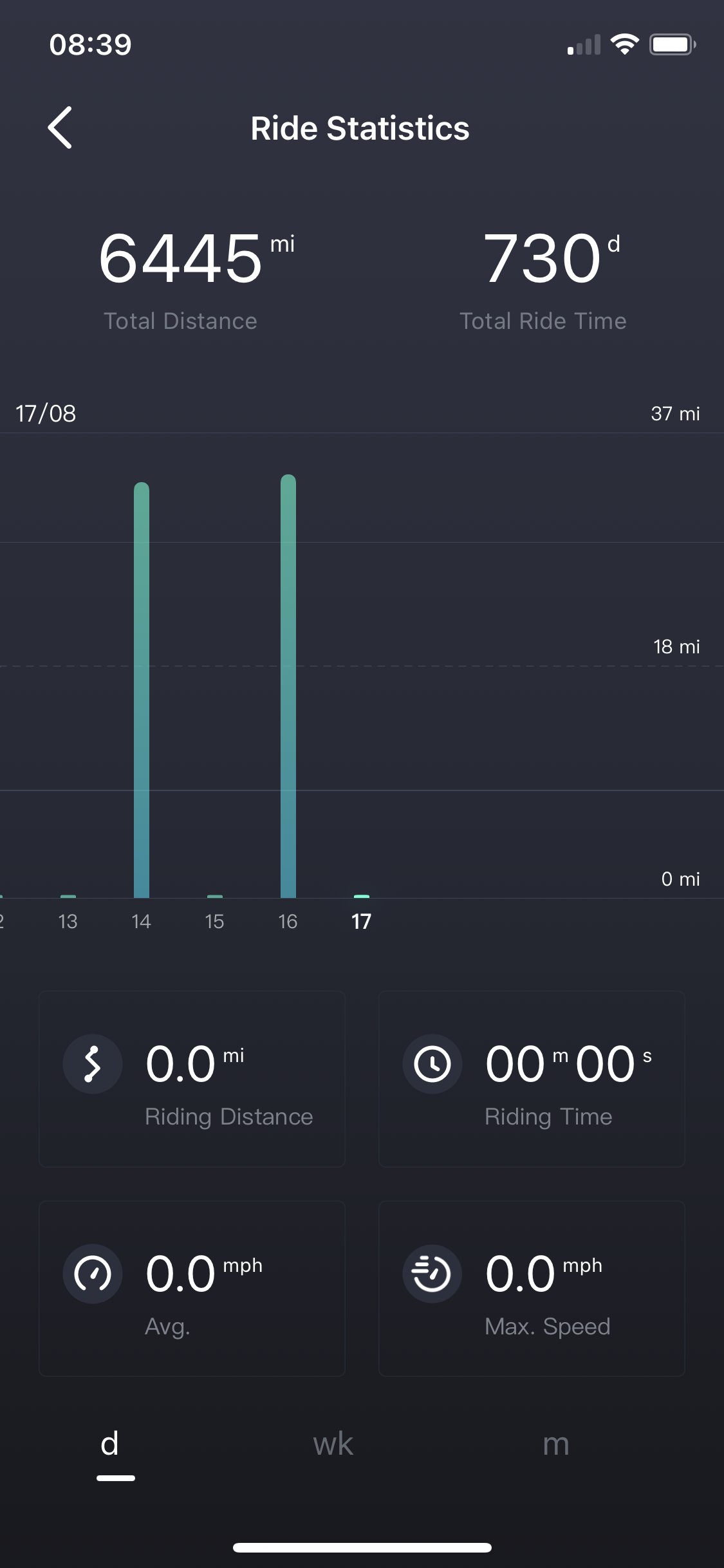This screenshot has height=1568, width=724.
Task: Tap the Riding Distance route icon
Action: click(x=93, y=1064)
